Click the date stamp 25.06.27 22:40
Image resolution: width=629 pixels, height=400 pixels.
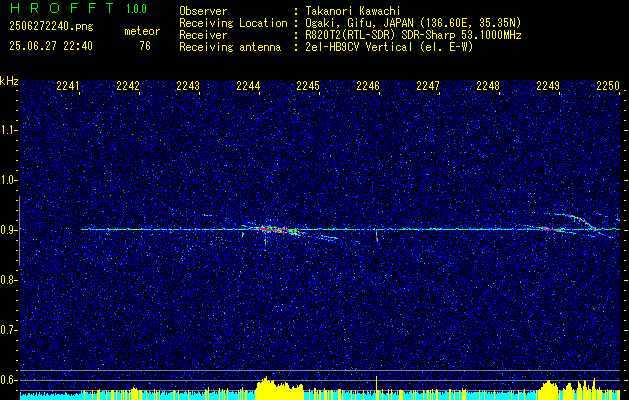(x=51, y=46)
